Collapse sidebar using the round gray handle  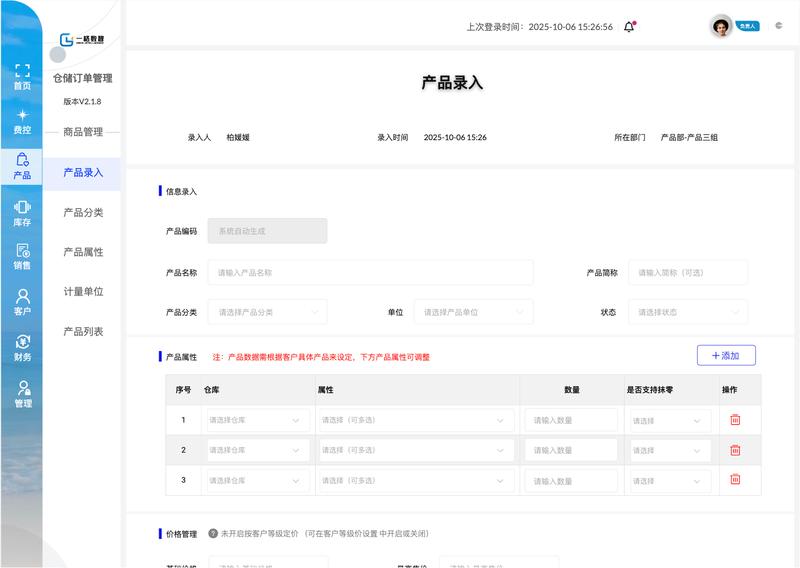click(x=58, y=55)
